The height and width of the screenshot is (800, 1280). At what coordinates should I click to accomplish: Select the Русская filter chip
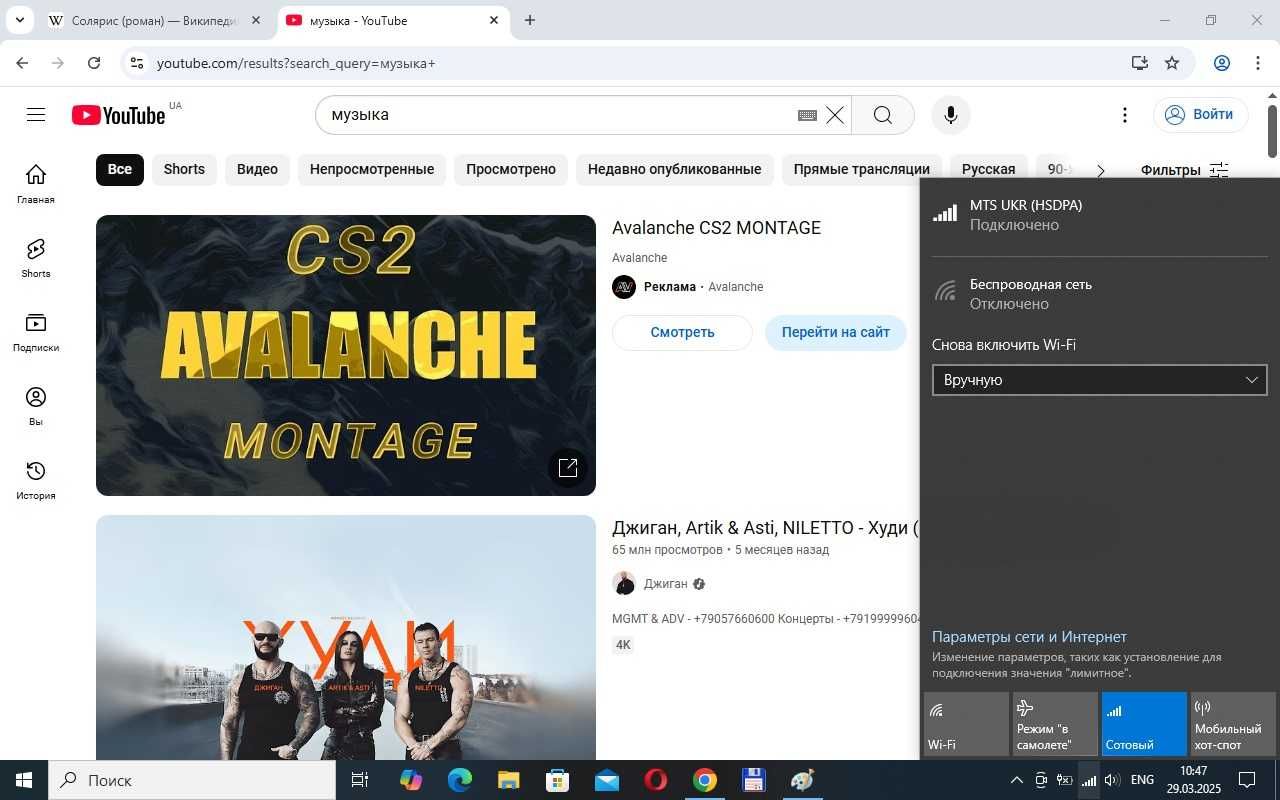(988, 170)
